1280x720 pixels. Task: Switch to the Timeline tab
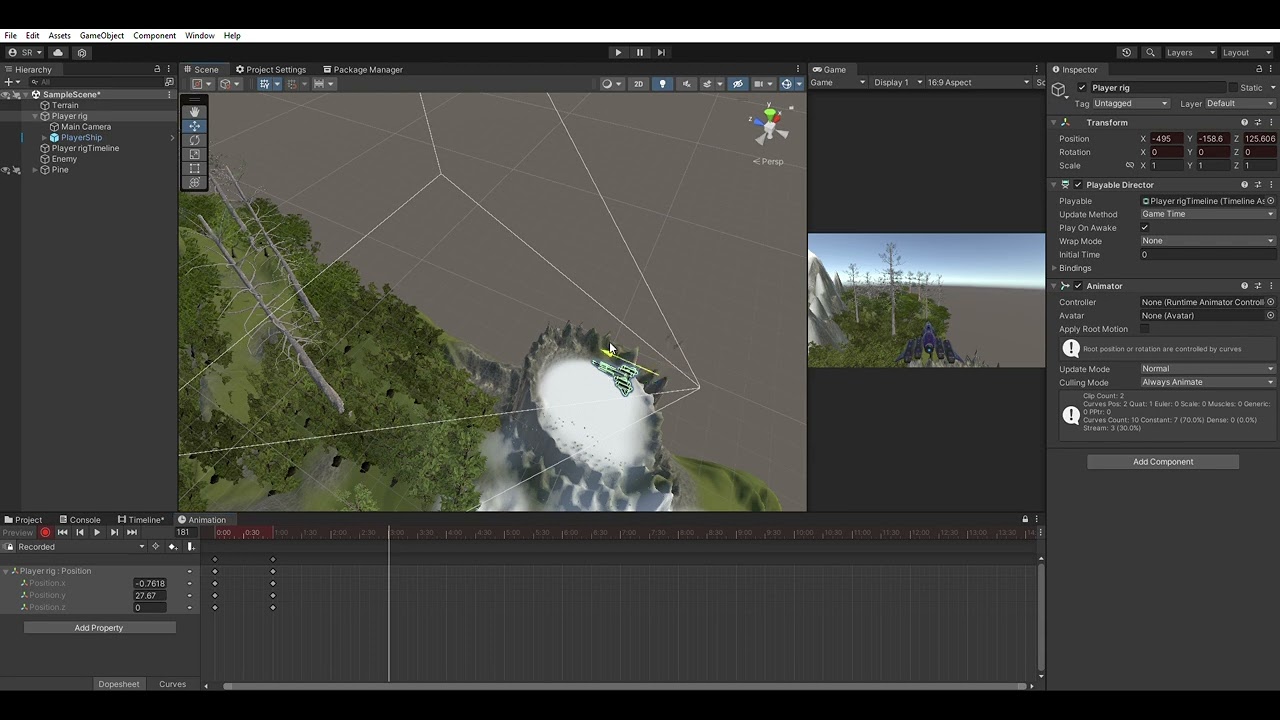click(x=143, y=519)
